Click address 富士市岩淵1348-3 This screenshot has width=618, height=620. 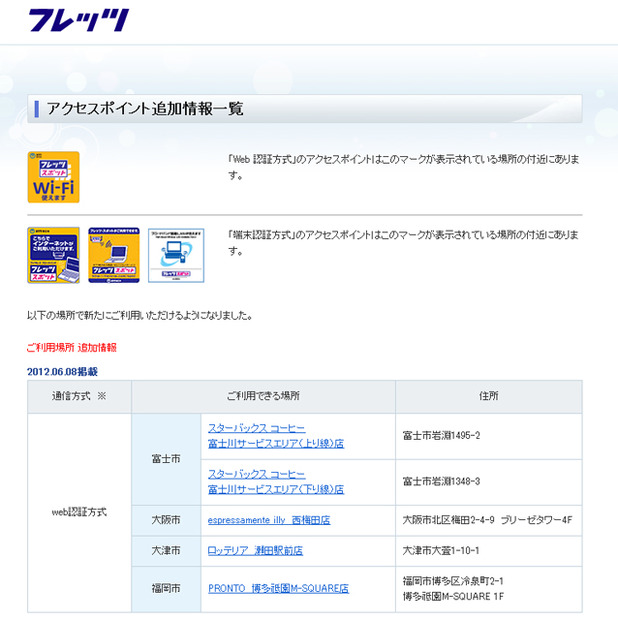tap(441, 482)
